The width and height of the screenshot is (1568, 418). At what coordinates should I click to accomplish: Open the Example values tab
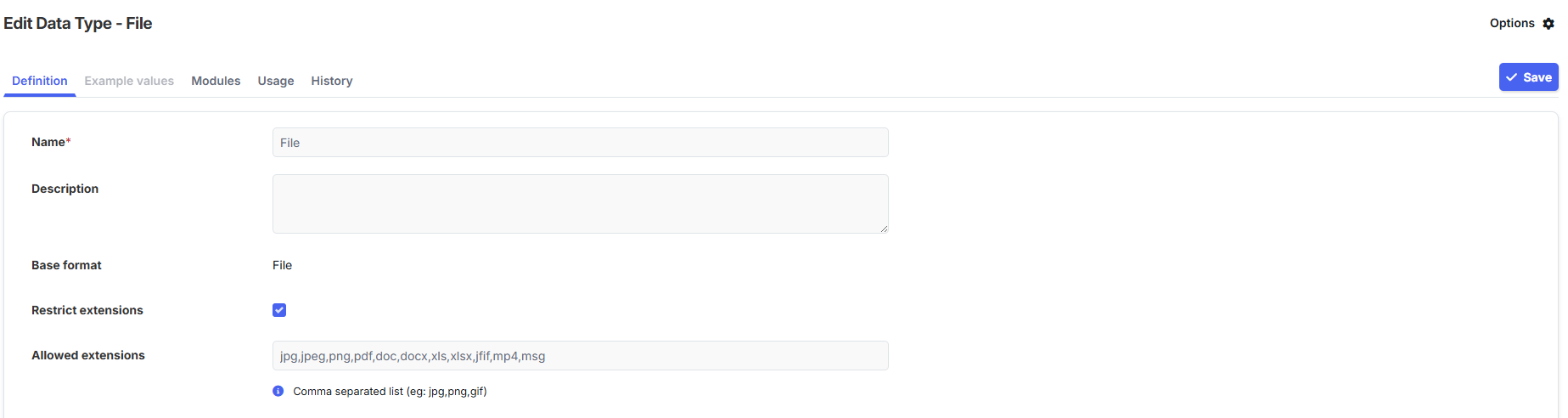(x=129, y=81)
